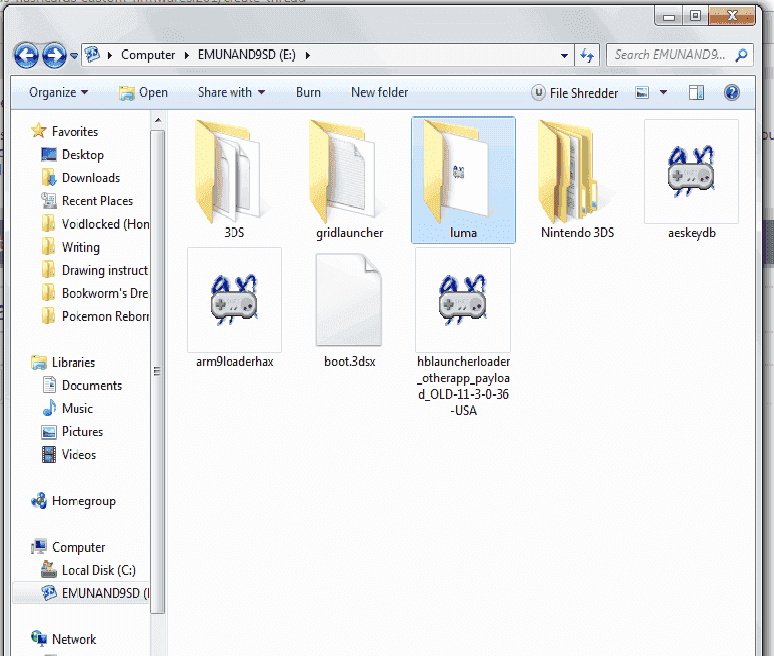
Task: Open Help with the question mark icon
Action: [732, 92]
